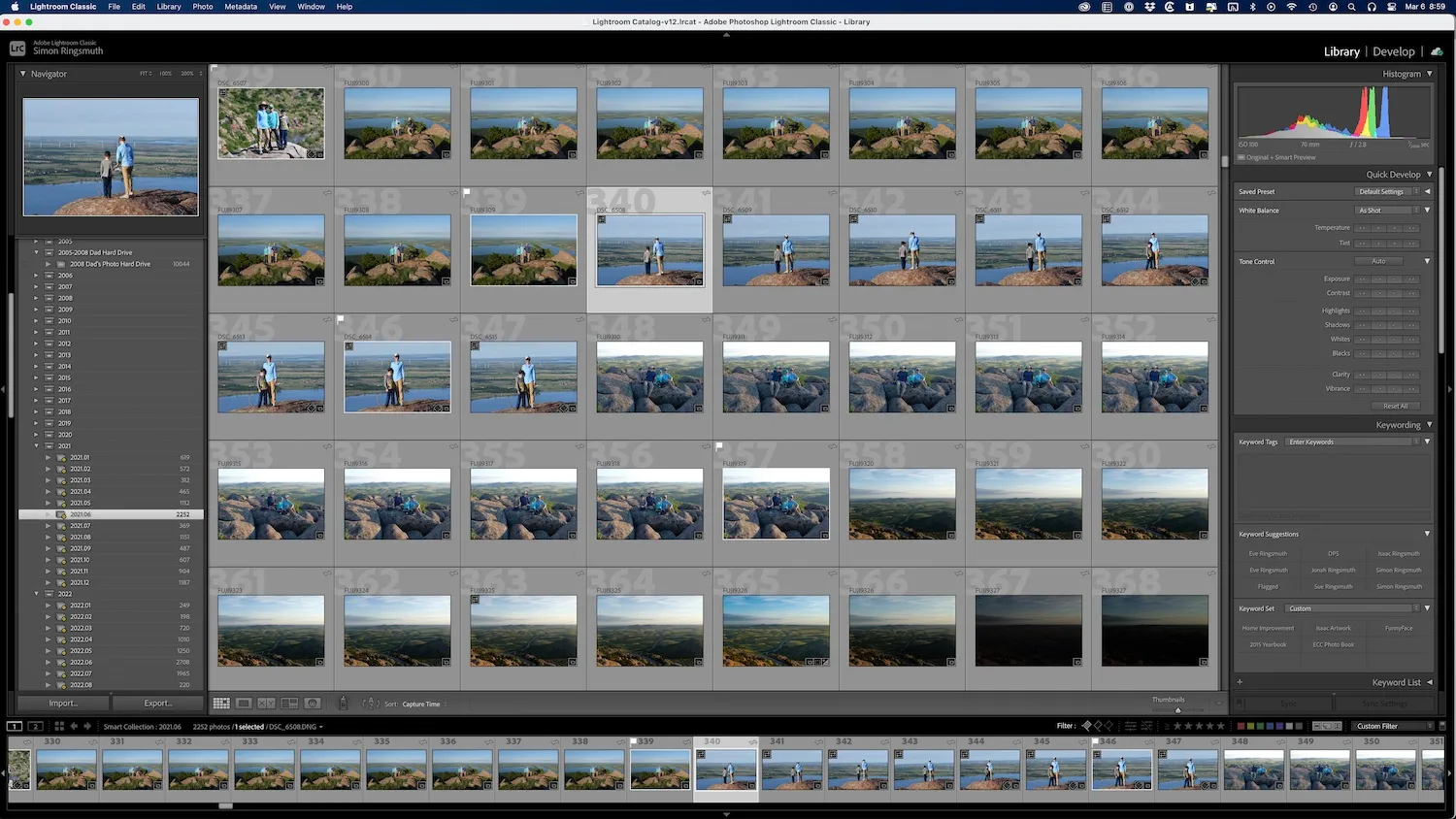Click the Import button
Screen dimensions: 1456x819
[63, 704]
